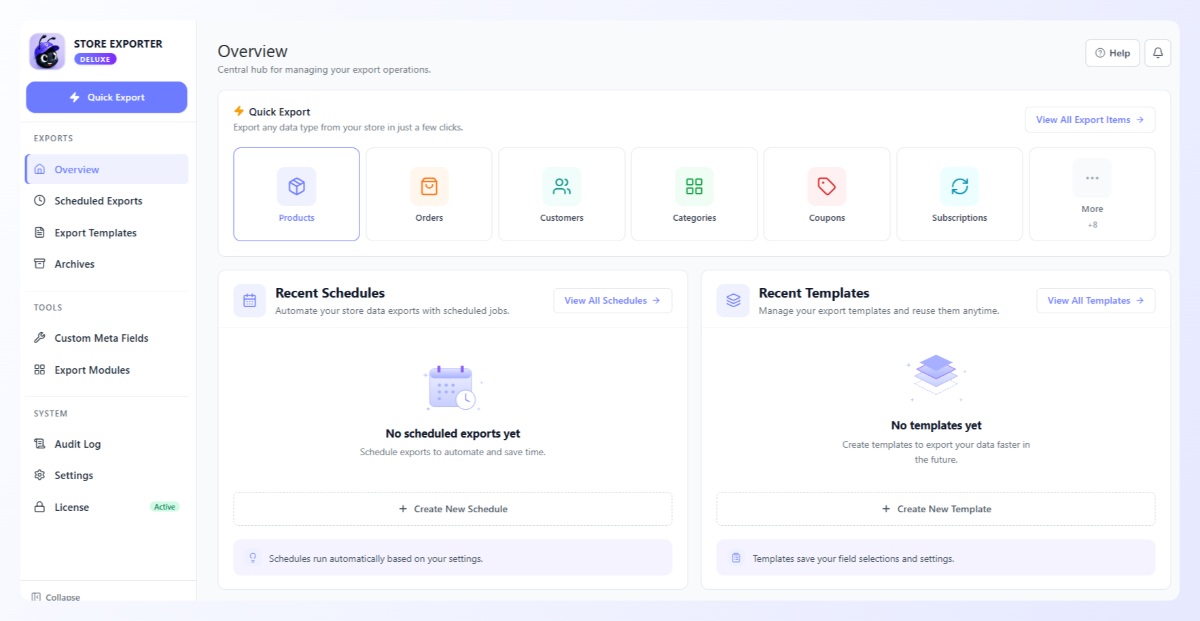
Task: Select the Categories grid icon
Action: (694, 186)
